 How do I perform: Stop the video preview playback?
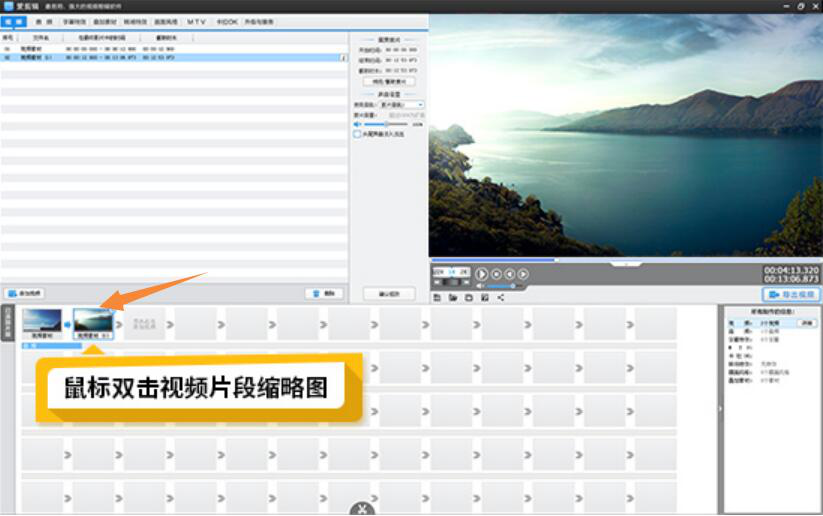point(496,274)
